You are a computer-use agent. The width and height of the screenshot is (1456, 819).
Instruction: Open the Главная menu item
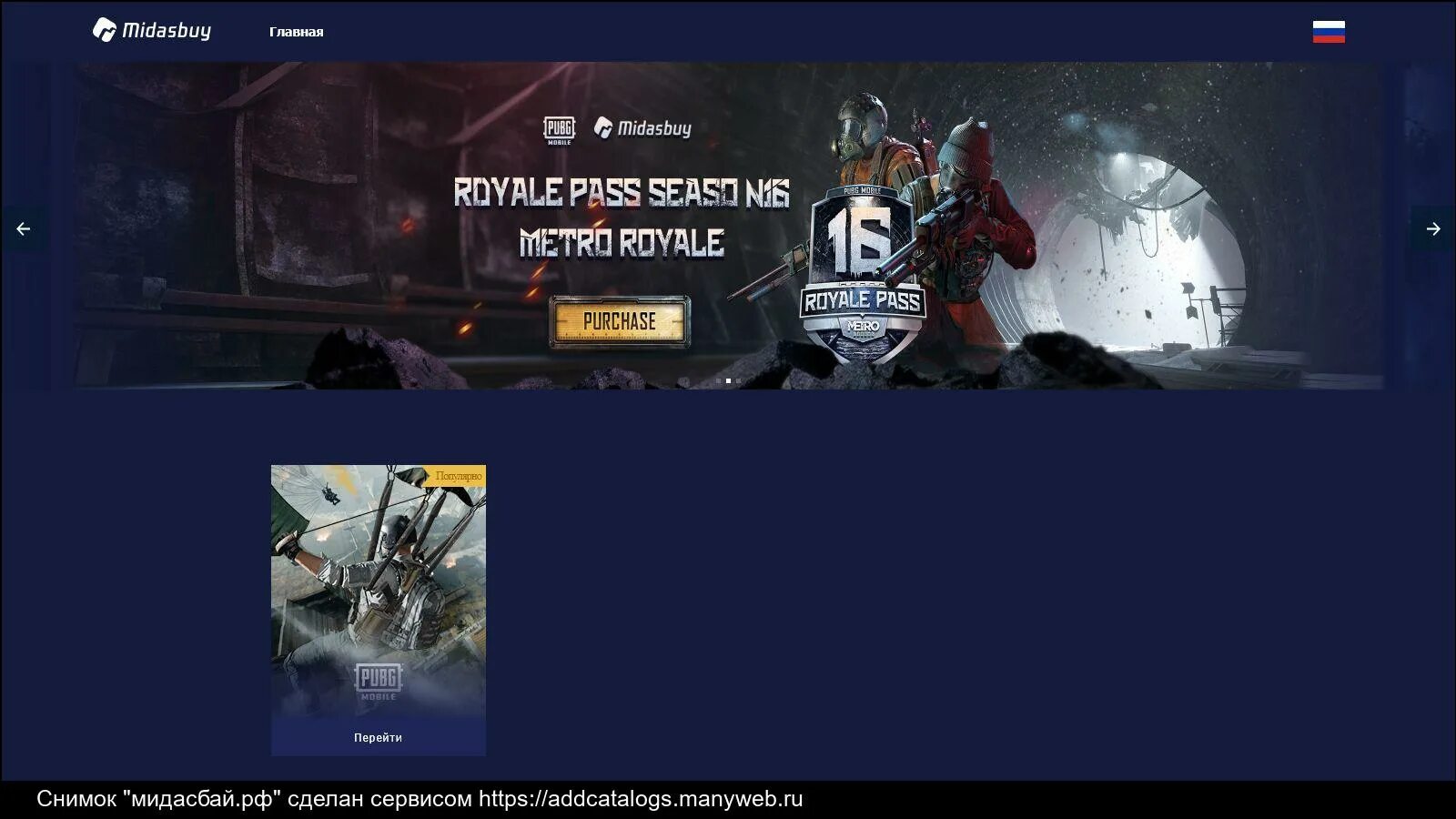296,32
